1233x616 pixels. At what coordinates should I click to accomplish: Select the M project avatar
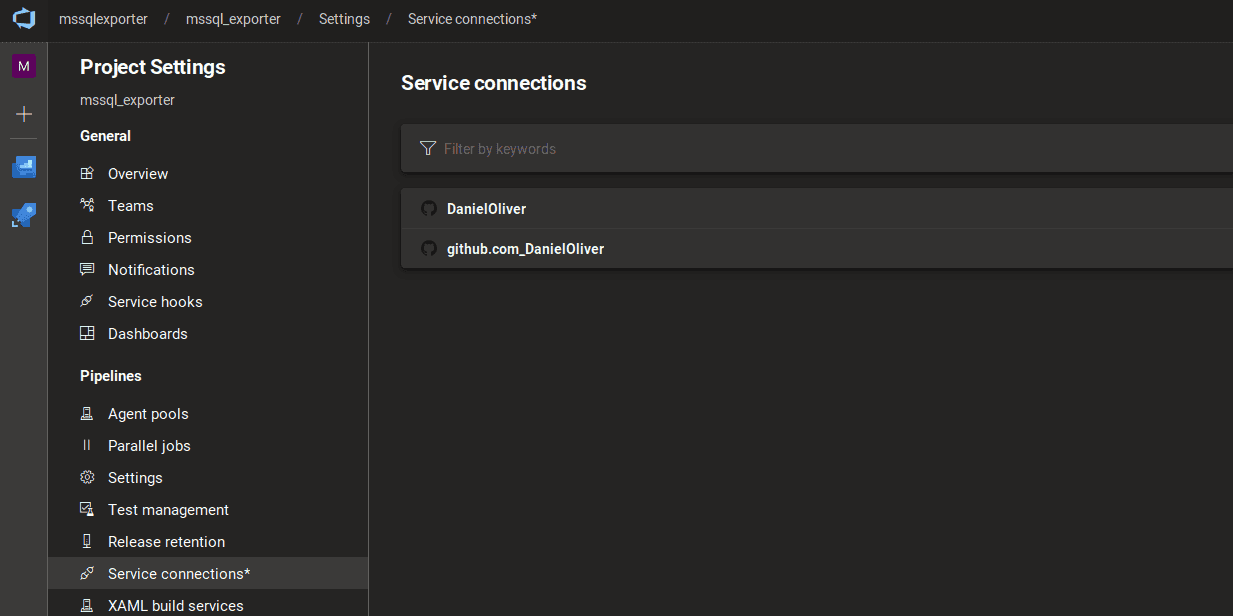click(x=24, y=66)
